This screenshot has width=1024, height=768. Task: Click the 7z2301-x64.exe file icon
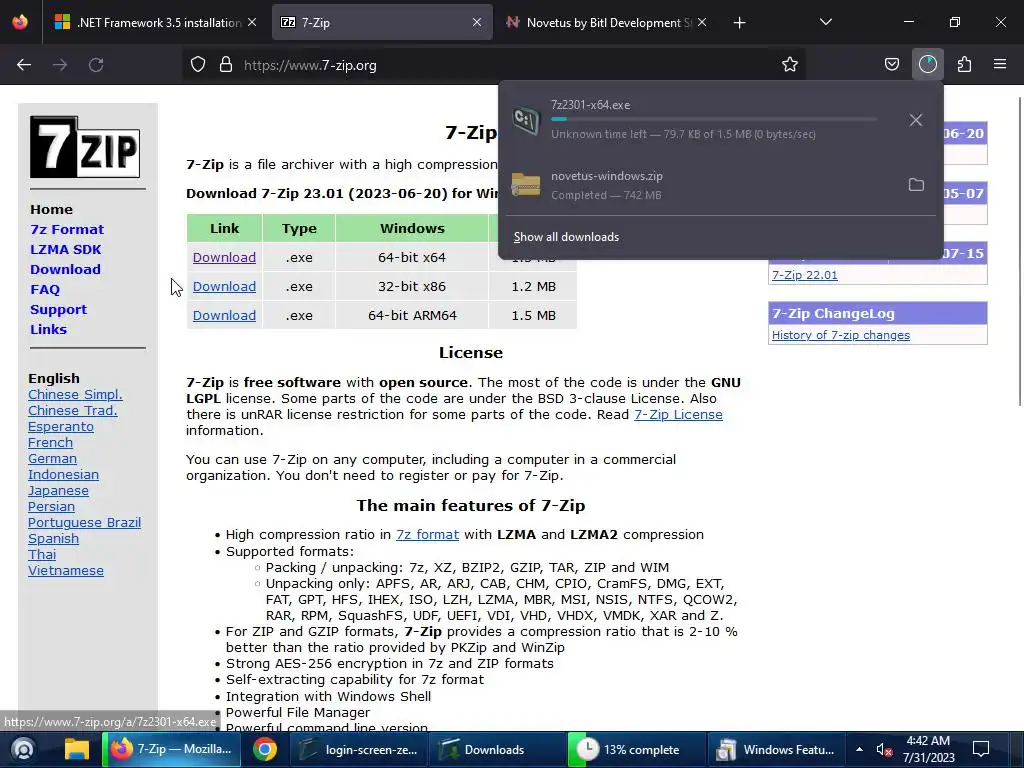click(526, 120)
